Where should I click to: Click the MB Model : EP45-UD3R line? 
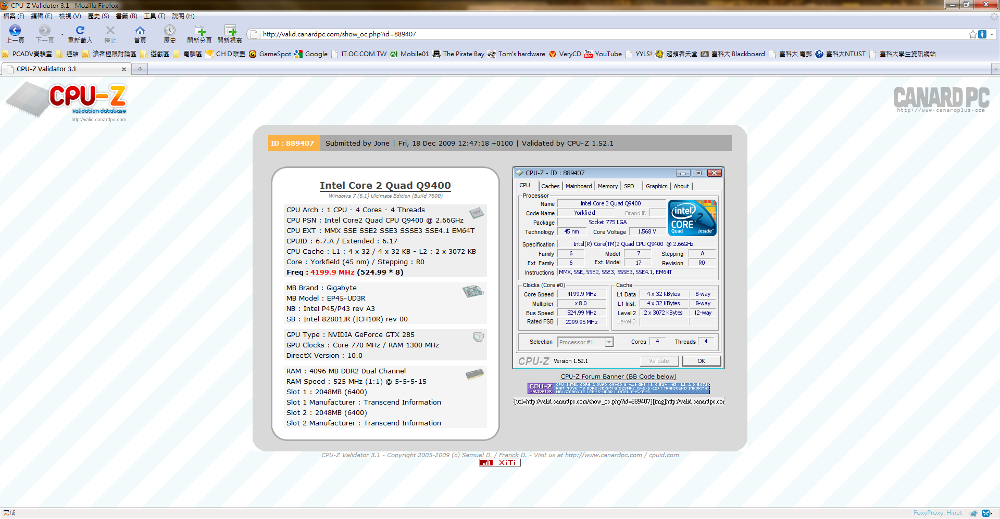[326, 298]
